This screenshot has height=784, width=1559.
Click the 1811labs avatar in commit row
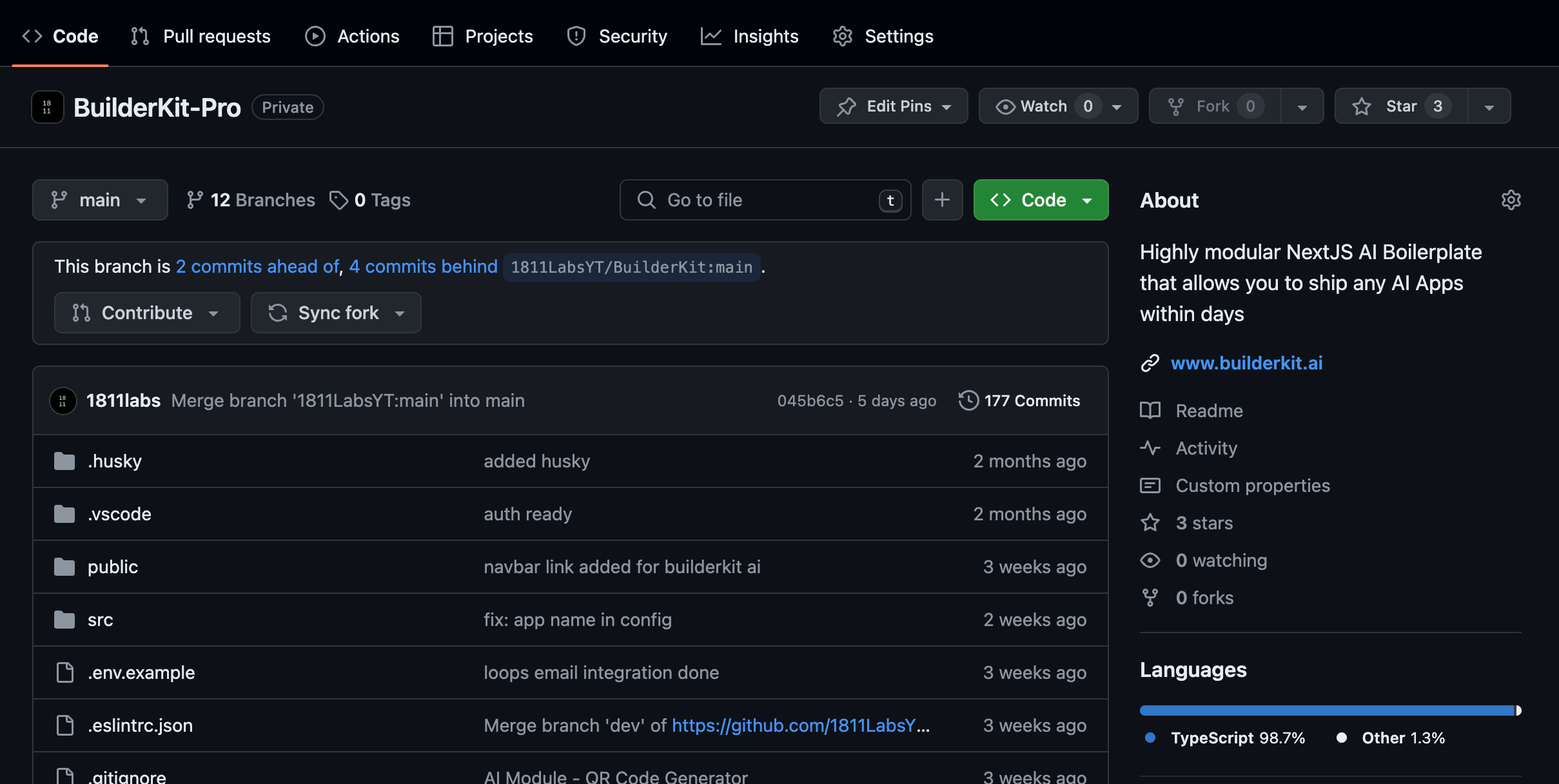(x=63, y=401)
